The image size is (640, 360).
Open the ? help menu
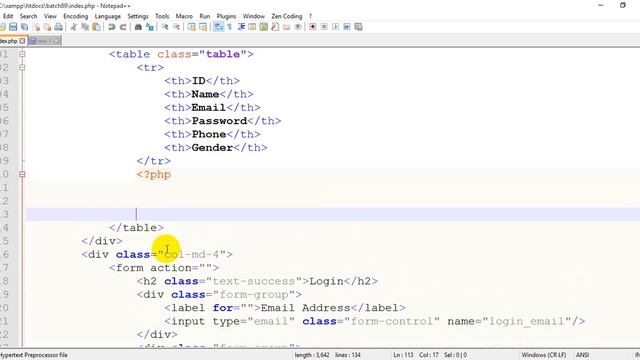click(x=310, y=16)
